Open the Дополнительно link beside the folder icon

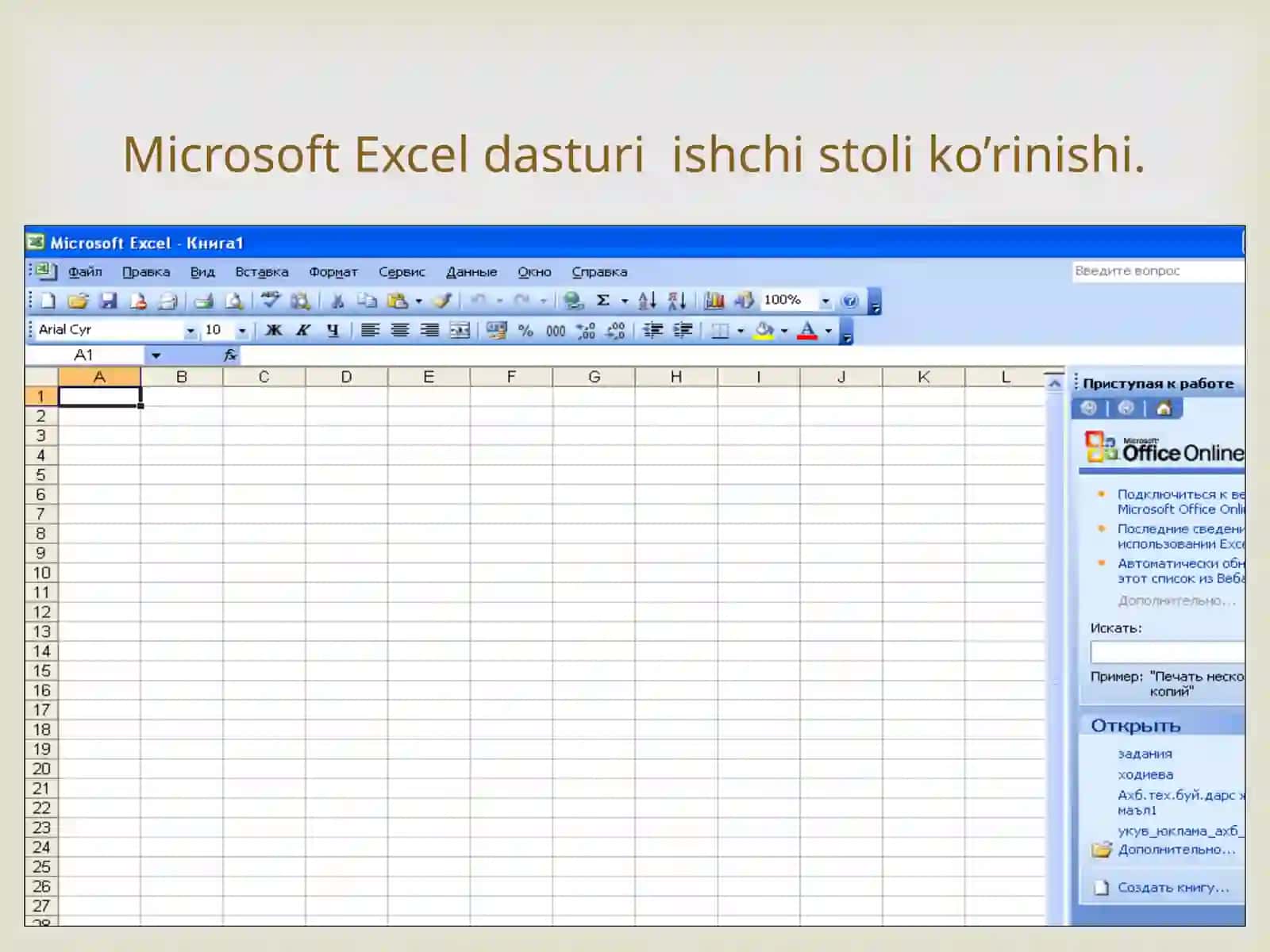1176,849
